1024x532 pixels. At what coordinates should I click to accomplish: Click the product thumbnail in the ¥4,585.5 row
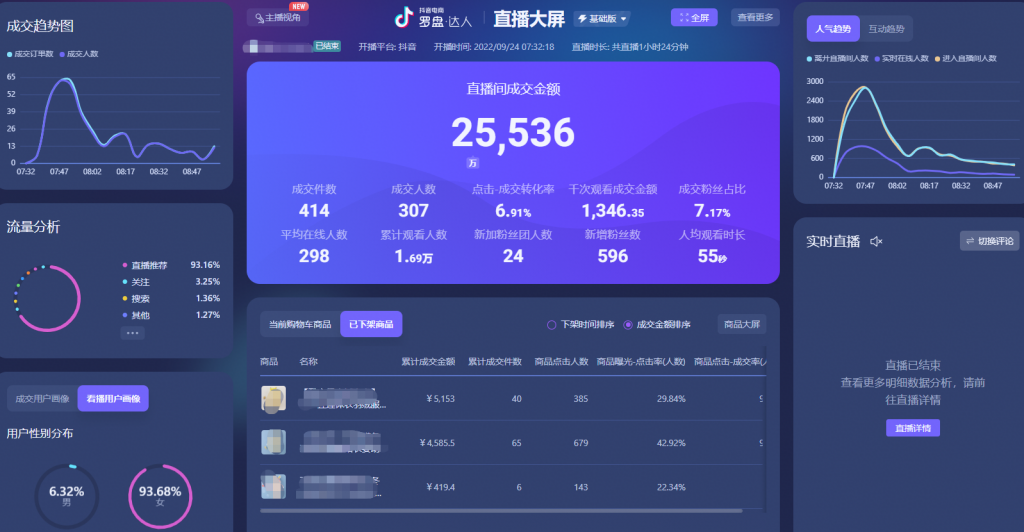(274, 442)
